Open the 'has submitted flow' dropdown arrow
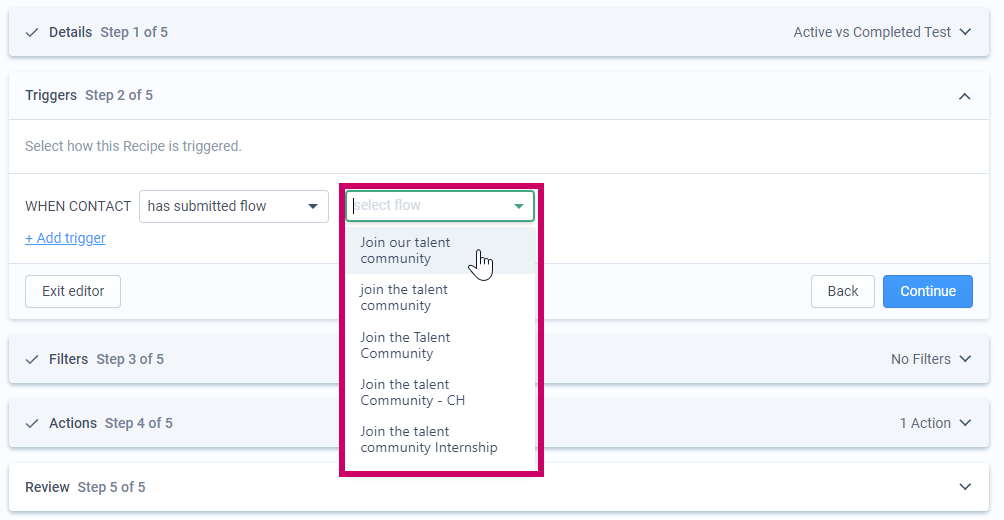The height and width of the screenshot is (520, 1004). 313,206
